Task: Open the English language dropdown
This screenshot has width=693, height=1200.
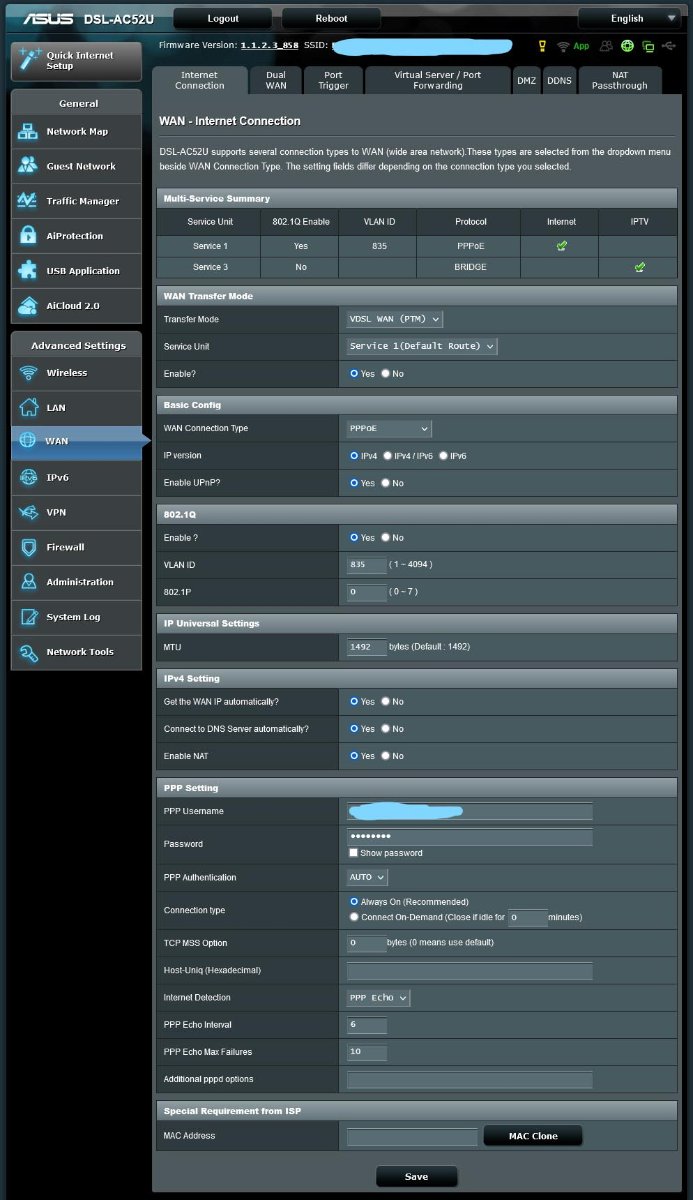Action: 630,18
